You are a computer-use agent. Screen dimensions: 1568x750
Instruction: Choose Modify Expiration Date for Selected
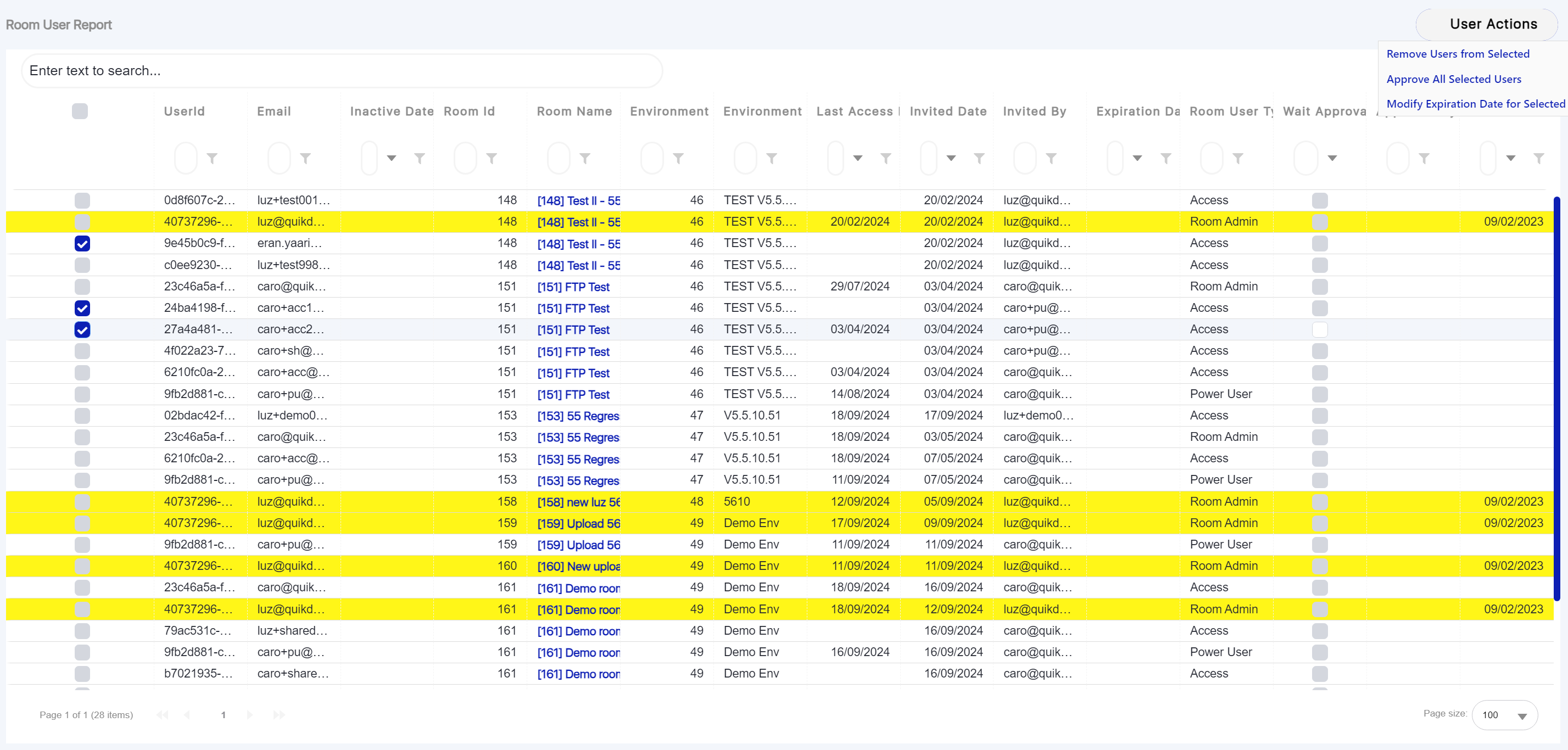[1476, 104]
